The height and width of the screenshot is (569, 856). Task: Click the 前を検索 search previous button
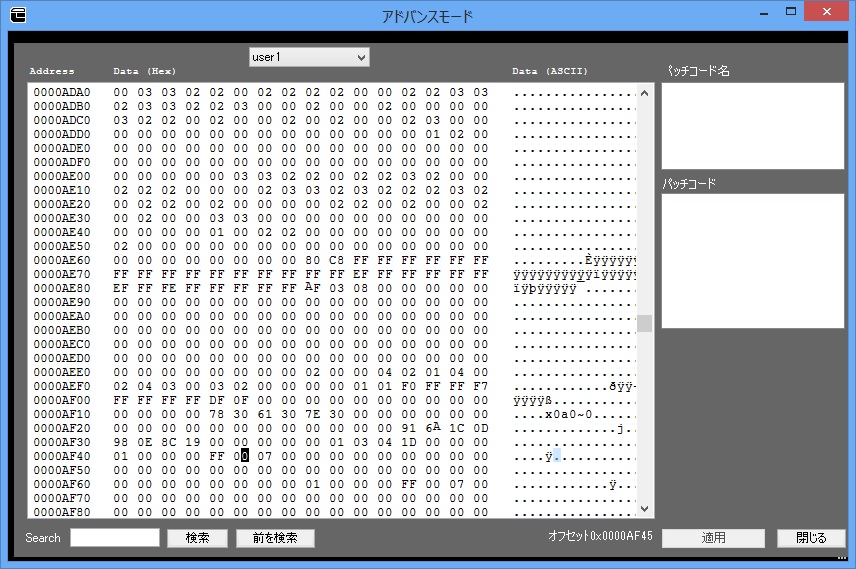[275, 538]
